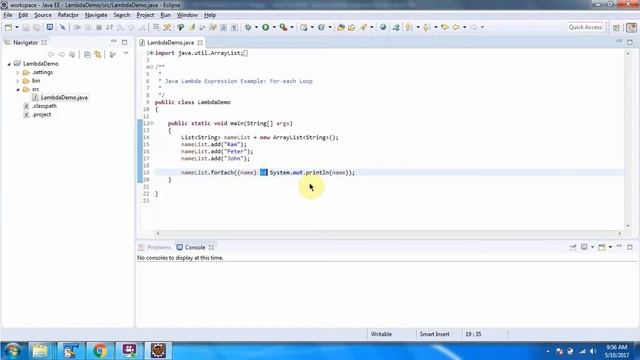
Task: Toggle Skip All Breakpoints in toolbar
Action: point(62,27)
